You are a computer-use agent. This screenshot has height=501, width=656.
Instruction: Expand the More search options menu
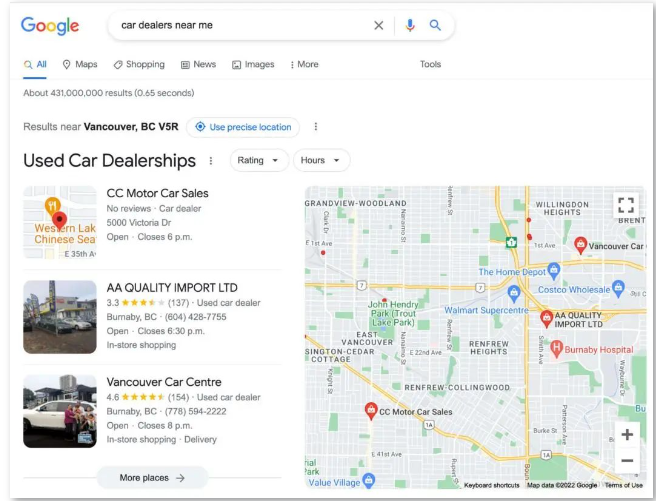click(304, 64)
